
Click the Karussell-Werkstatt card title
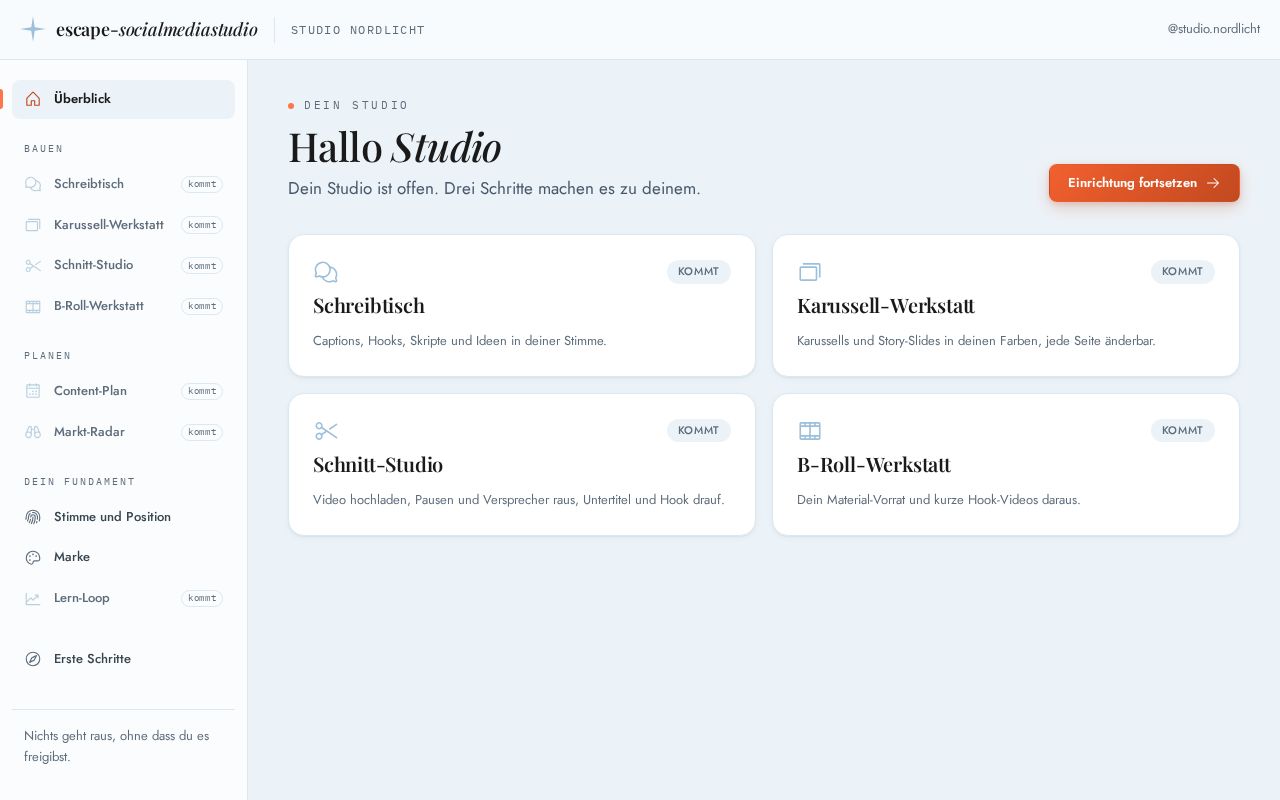[886, 305]
